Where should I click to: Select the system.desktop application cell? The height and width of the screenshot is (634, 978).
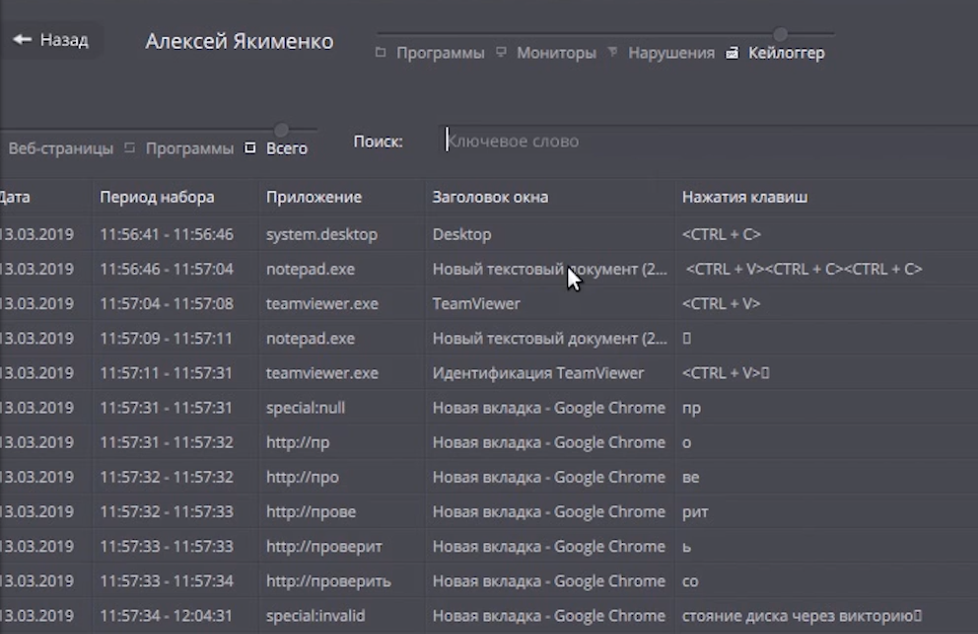click(322, 235)
